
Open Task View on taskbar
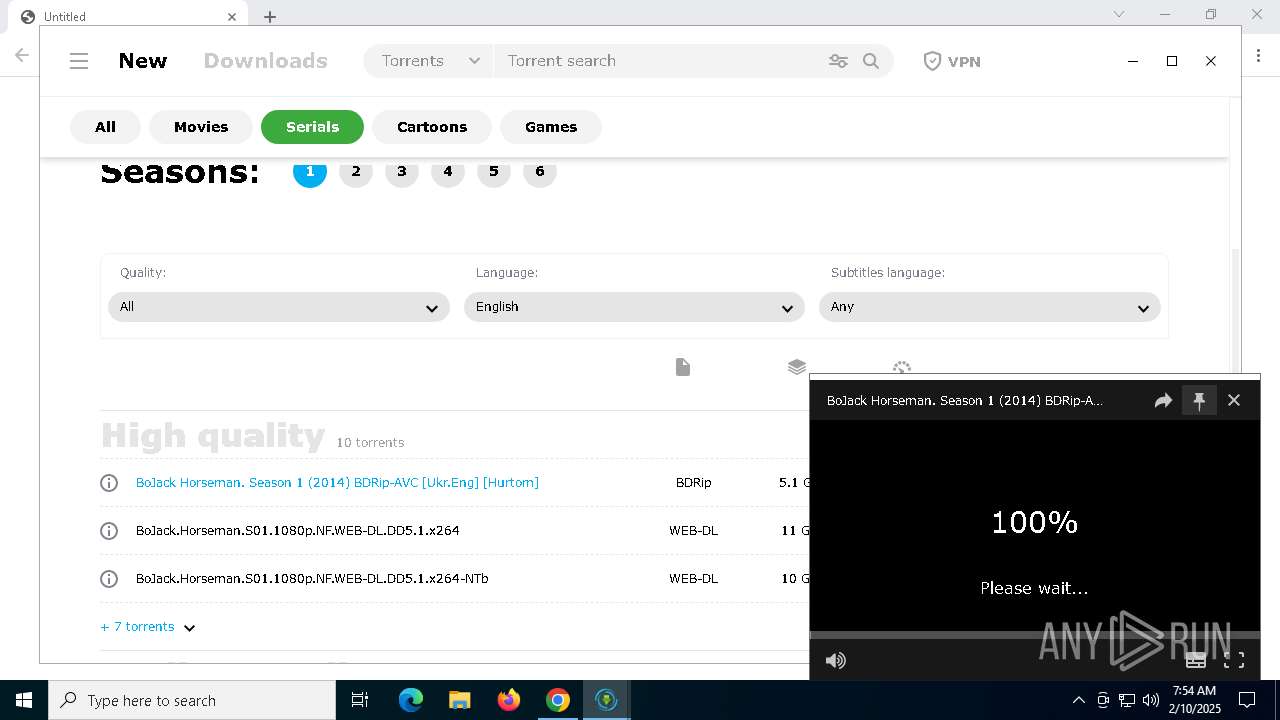360,700
